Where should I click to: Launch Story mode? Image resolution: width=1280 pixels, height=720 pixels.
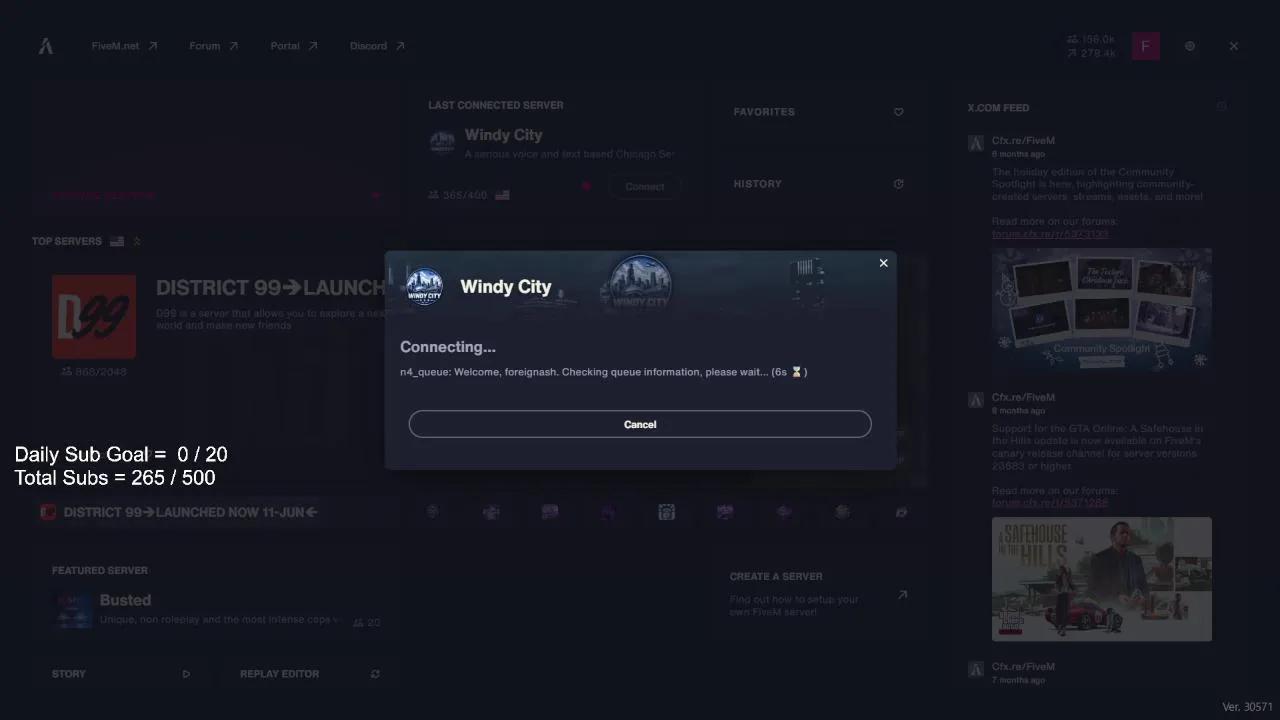click(x=121, y=674)
